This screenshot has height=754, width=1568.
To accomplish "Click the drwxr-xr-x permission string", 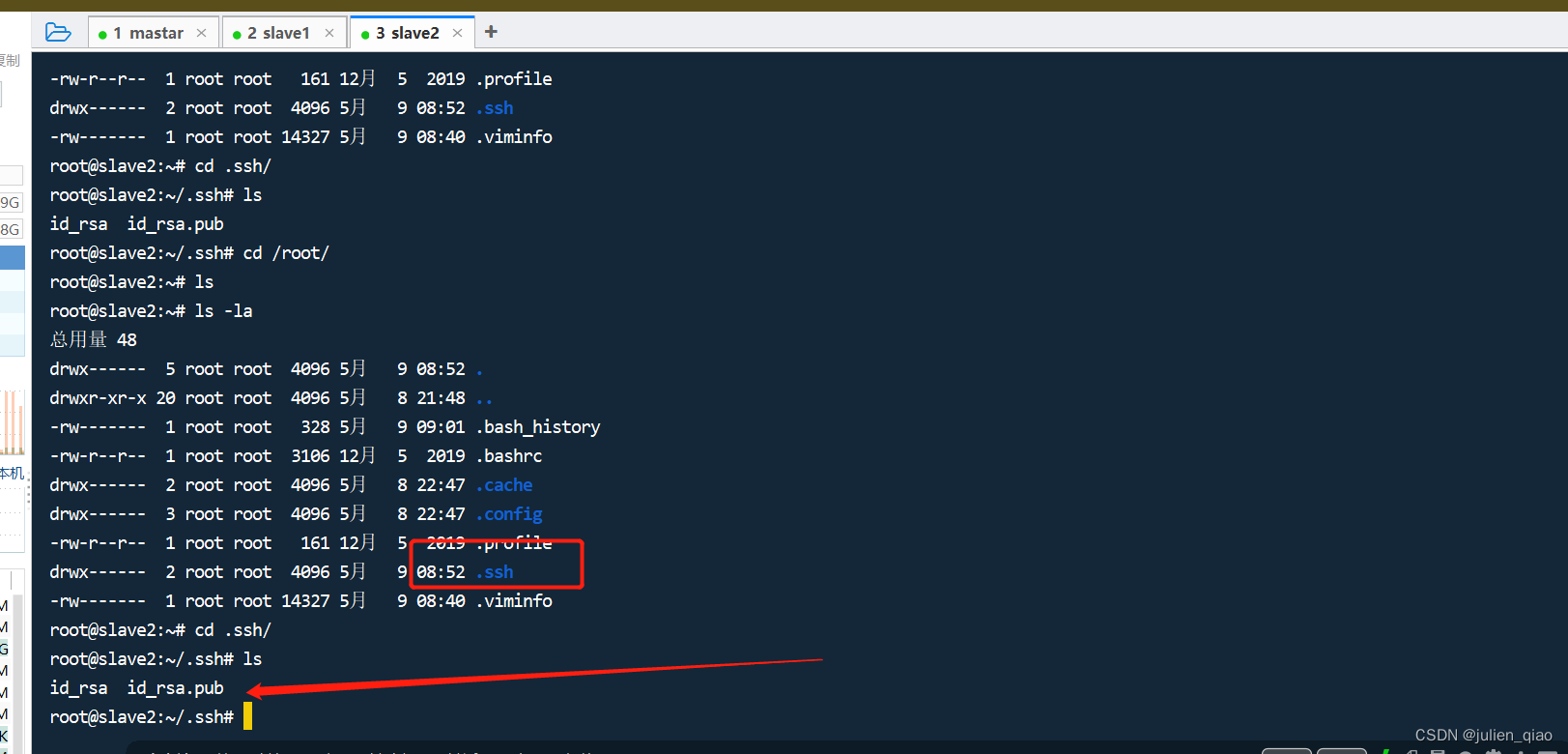I will click(98, 398).
